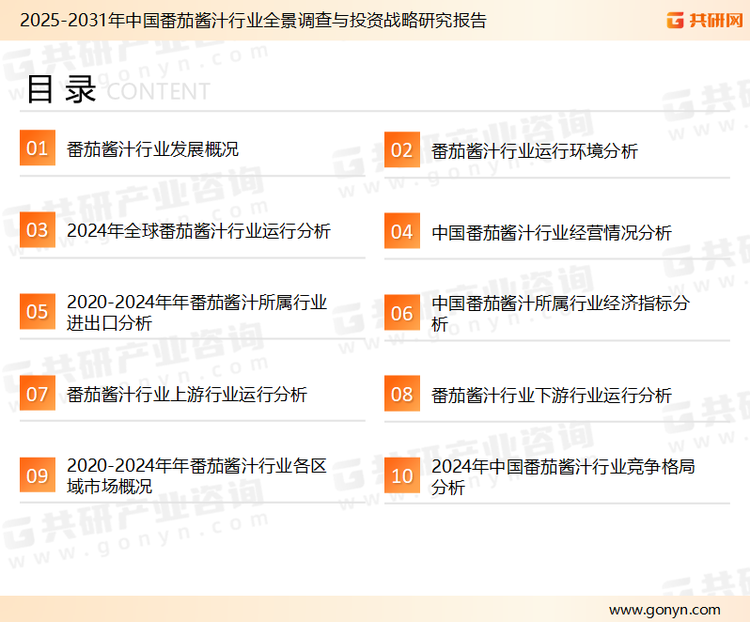Screen dimensions: 750x622
Task: Open chapter 番茄酱汁行业运行环境分析
Action: click(x=534, y=151)
